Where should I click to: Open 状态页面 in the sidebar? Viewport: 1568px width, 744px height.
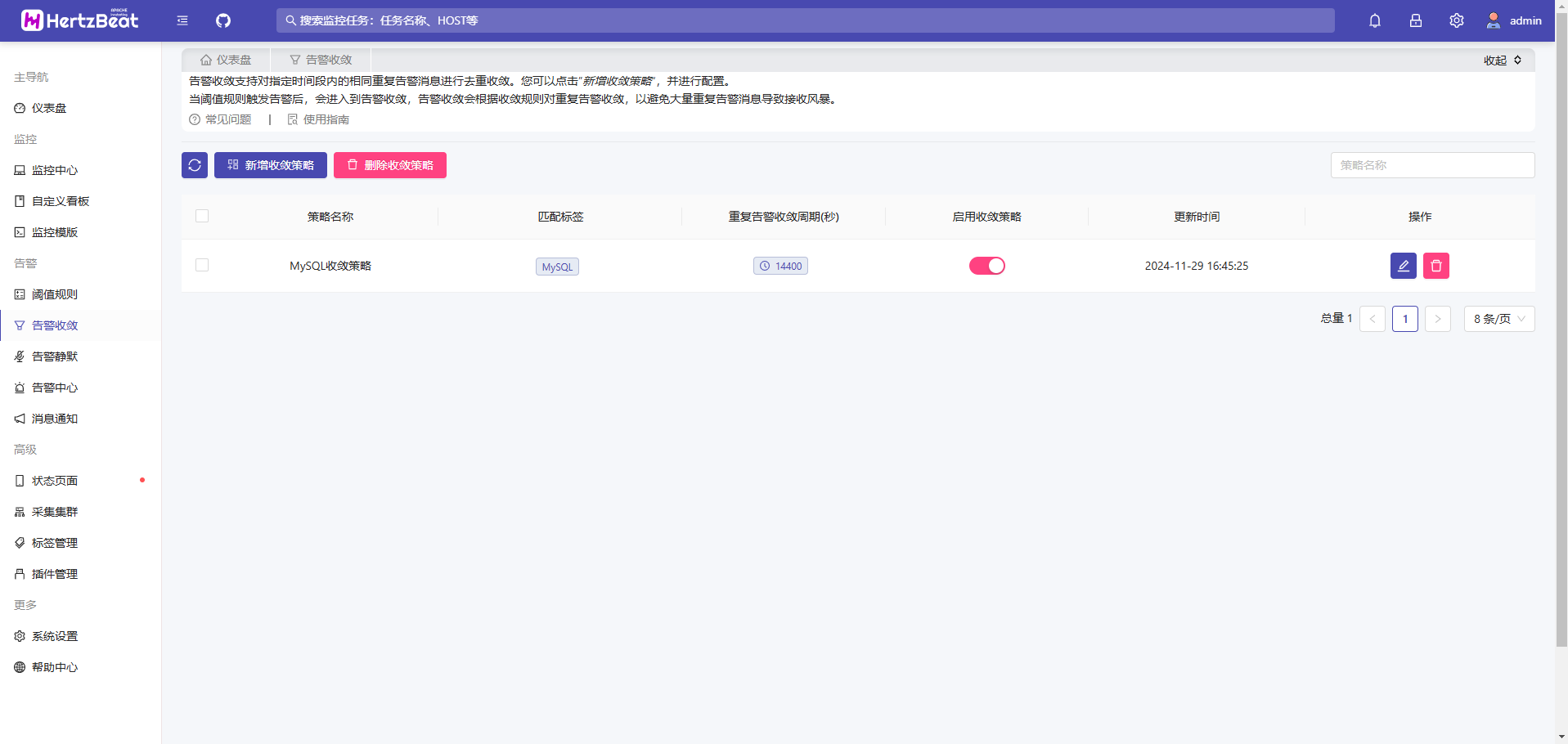coord(80,481)
